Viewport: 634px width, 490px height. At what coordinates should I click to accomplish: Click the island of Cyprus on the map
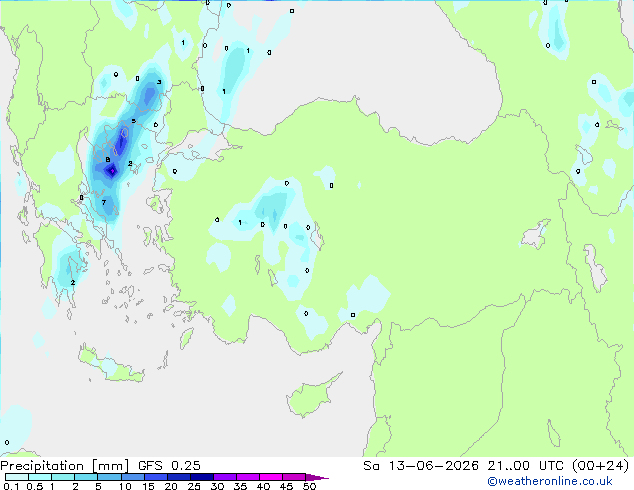pyautogui.click(x=311, y=397)
